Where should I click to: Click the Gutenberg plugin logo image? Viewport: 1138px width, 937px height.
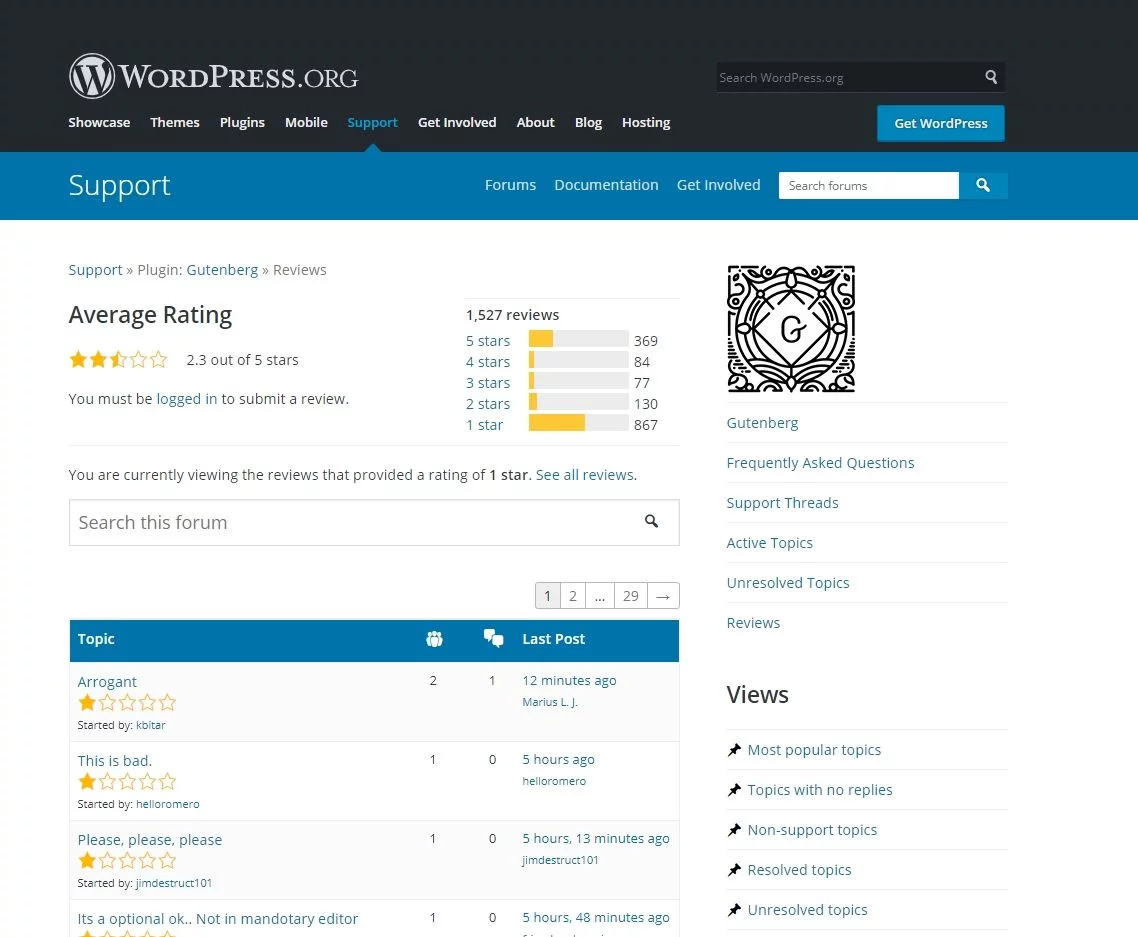point(791,329)
